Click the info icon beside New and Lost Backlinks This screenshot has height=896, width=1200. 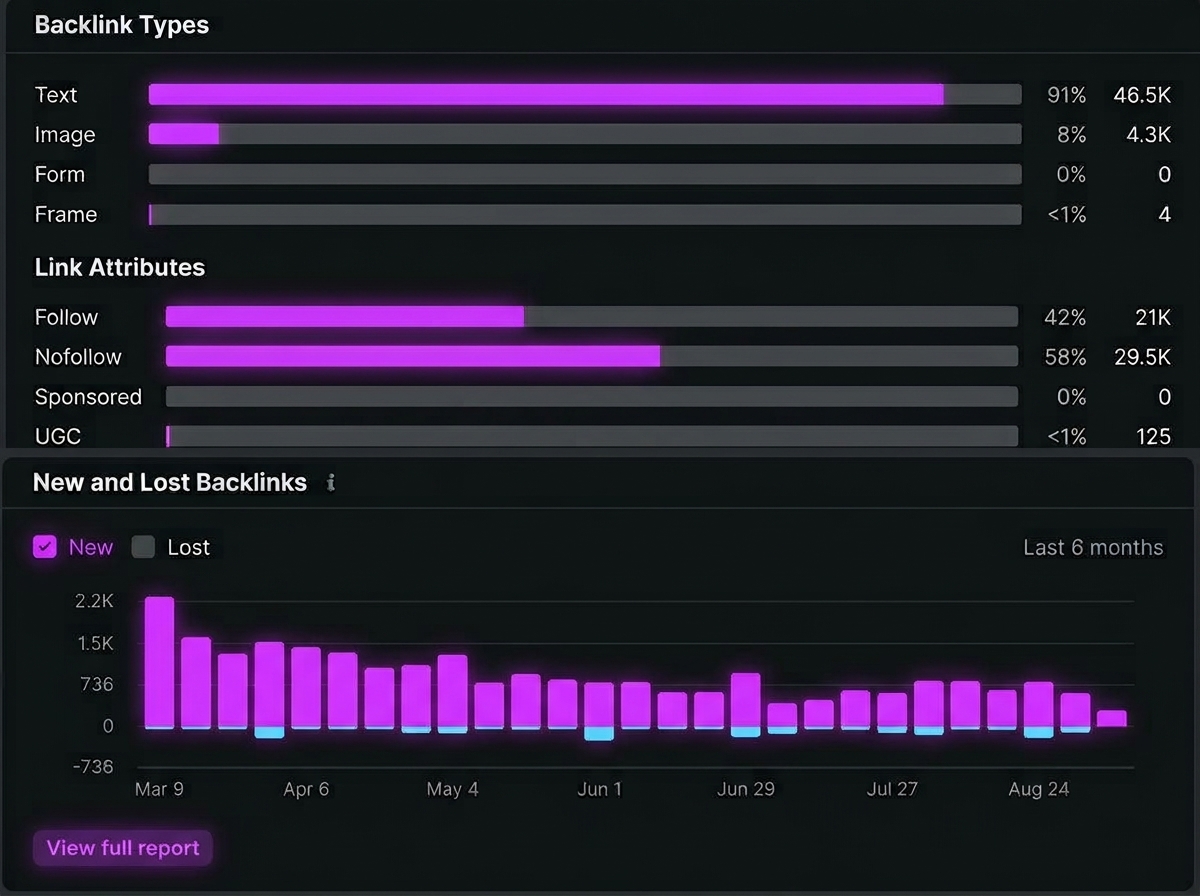(x=331, y=483)
